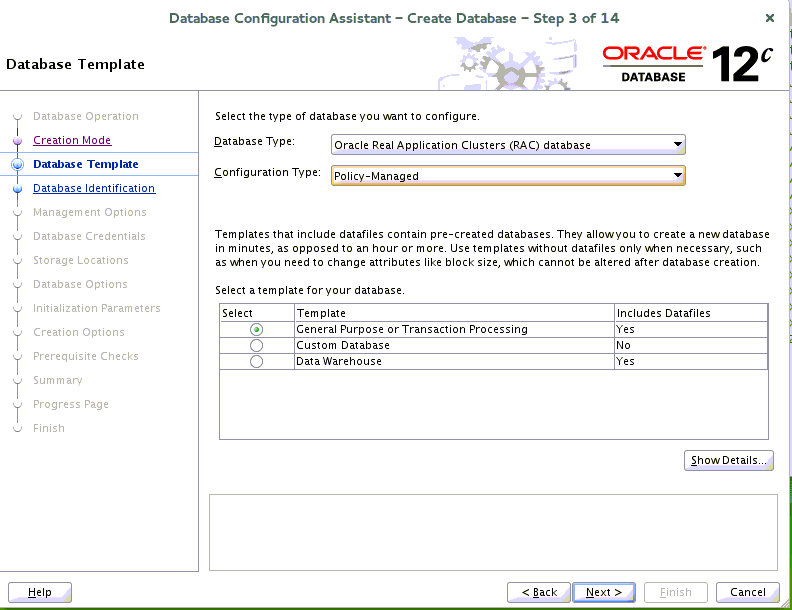This screenshot has width=792, height=610.
Task: Select the Data Warehouse radio button
Action: pos(256,362)
